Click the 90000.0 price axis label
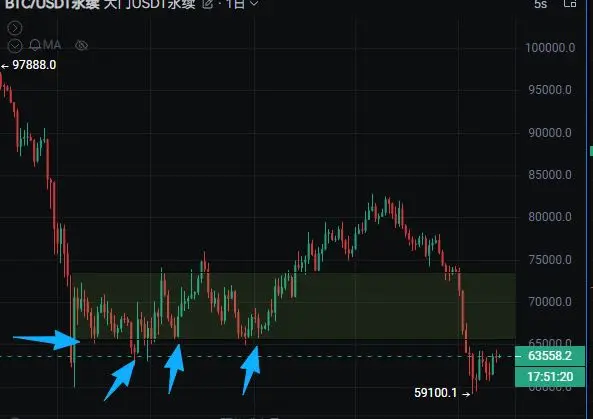The height and width of the screenshot is (419, 593). 550,133
